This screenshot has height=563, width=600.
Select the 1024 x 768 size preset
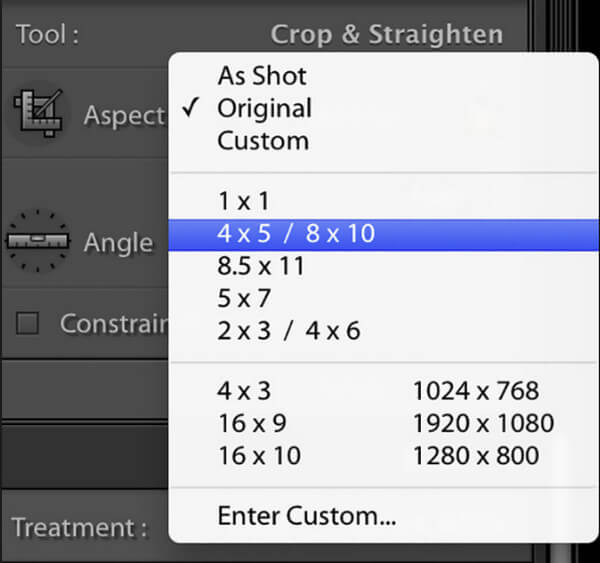coord(476,391)
